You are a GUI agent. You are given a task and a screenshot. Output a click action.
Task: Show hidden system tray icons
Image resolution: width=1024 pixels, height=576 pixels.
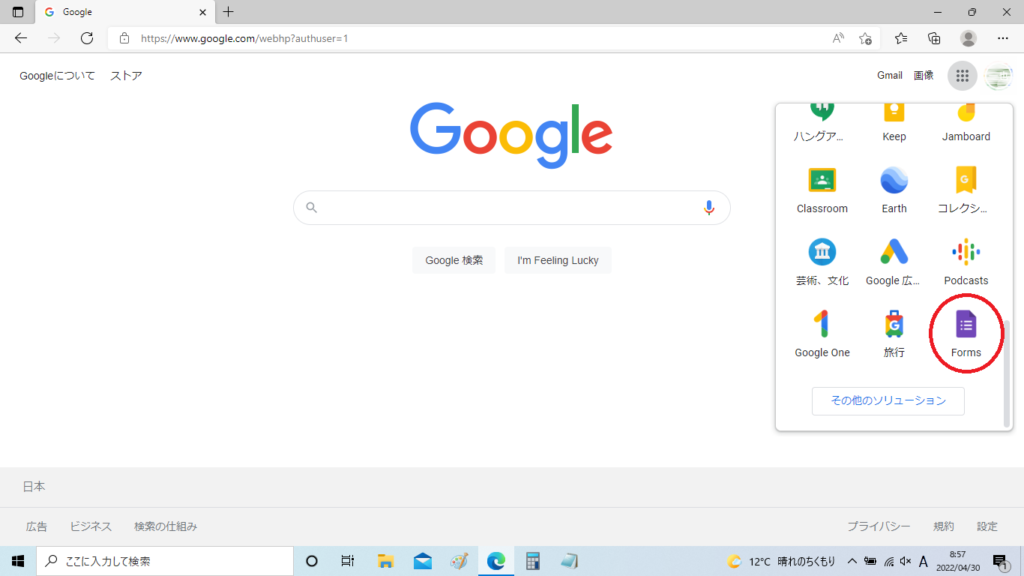click(852, 561)
